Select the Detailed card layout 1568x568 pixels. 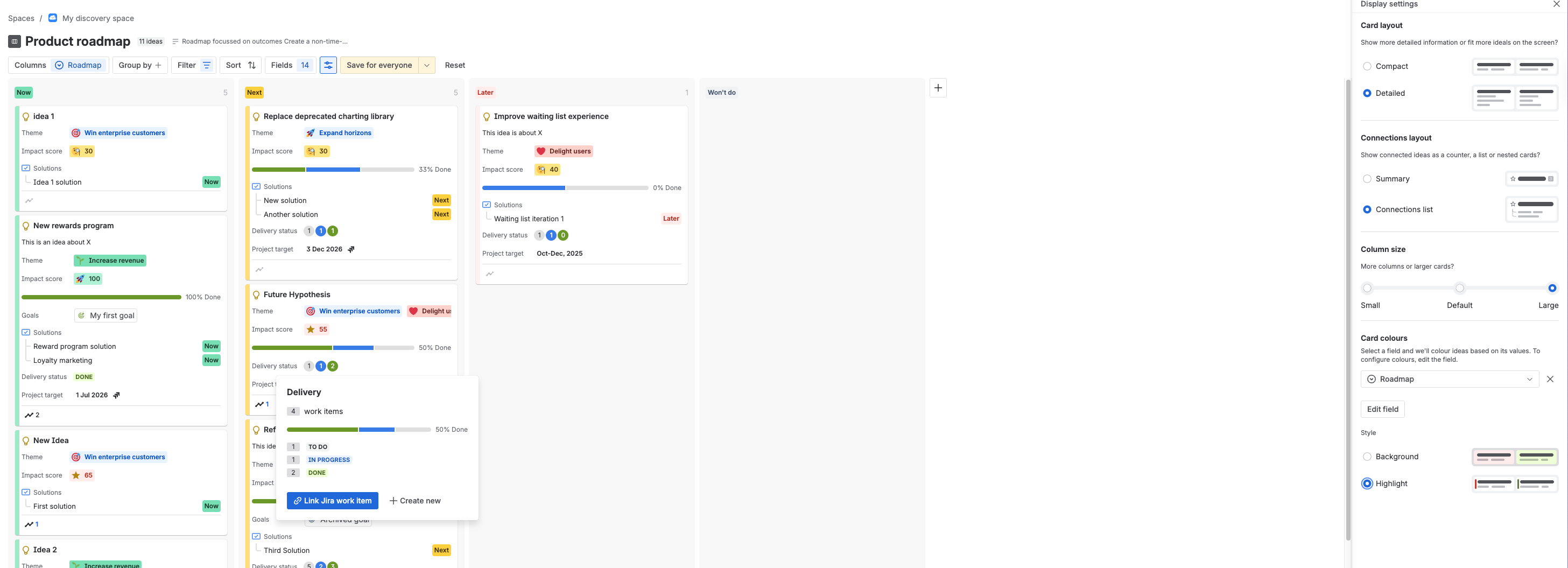[1367, 93]
